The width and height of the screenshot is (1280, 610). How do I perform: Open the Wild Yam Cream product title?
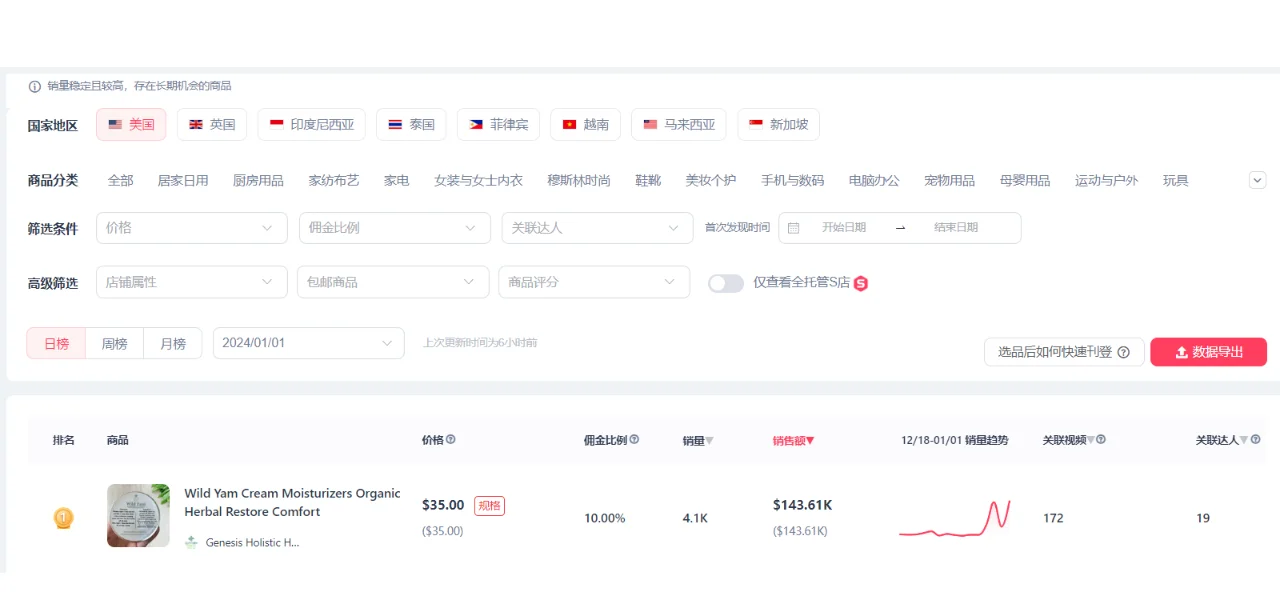coord(292,502)
